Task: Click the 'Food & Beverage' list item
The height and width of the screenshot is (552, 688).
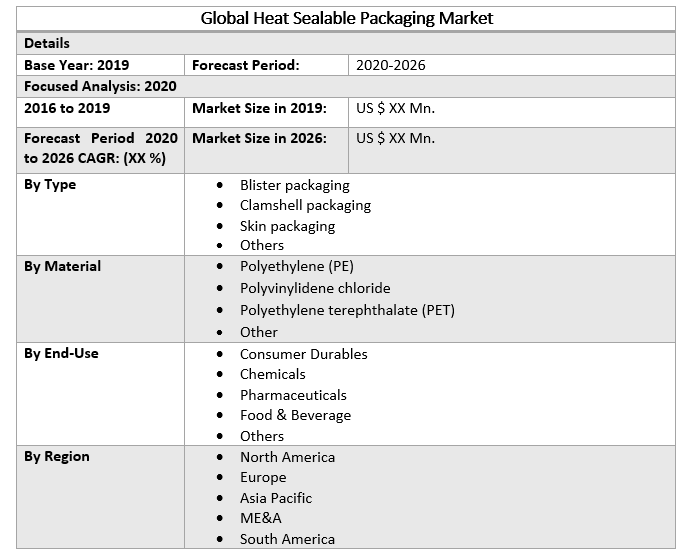Action: click(295, 415)
